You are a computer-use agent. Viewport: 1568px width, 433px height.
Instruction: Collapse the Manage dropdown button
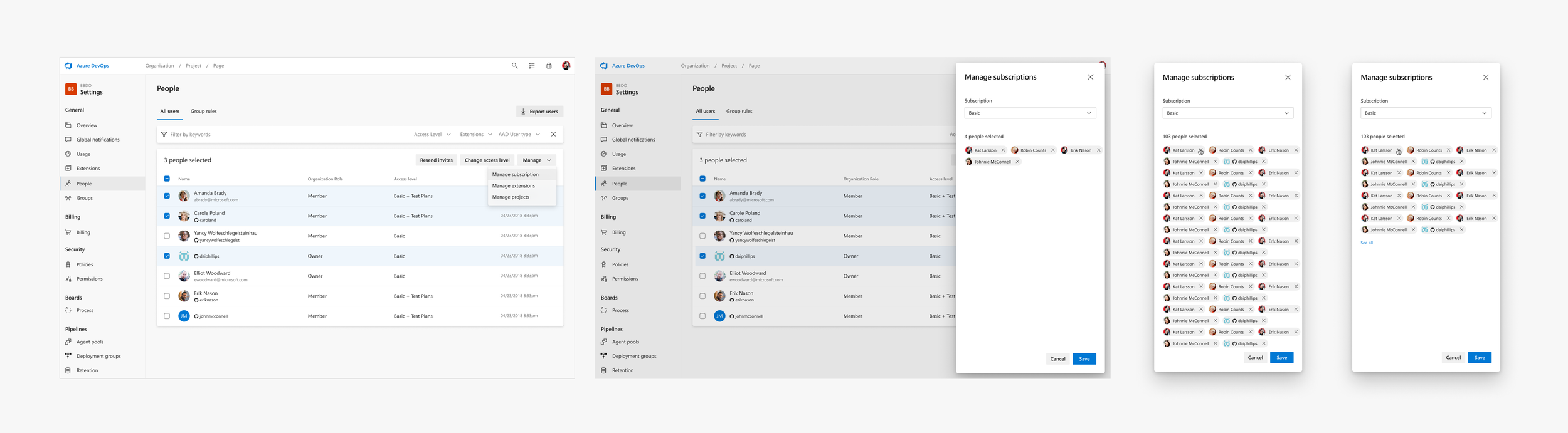click(x=537, y=160)
